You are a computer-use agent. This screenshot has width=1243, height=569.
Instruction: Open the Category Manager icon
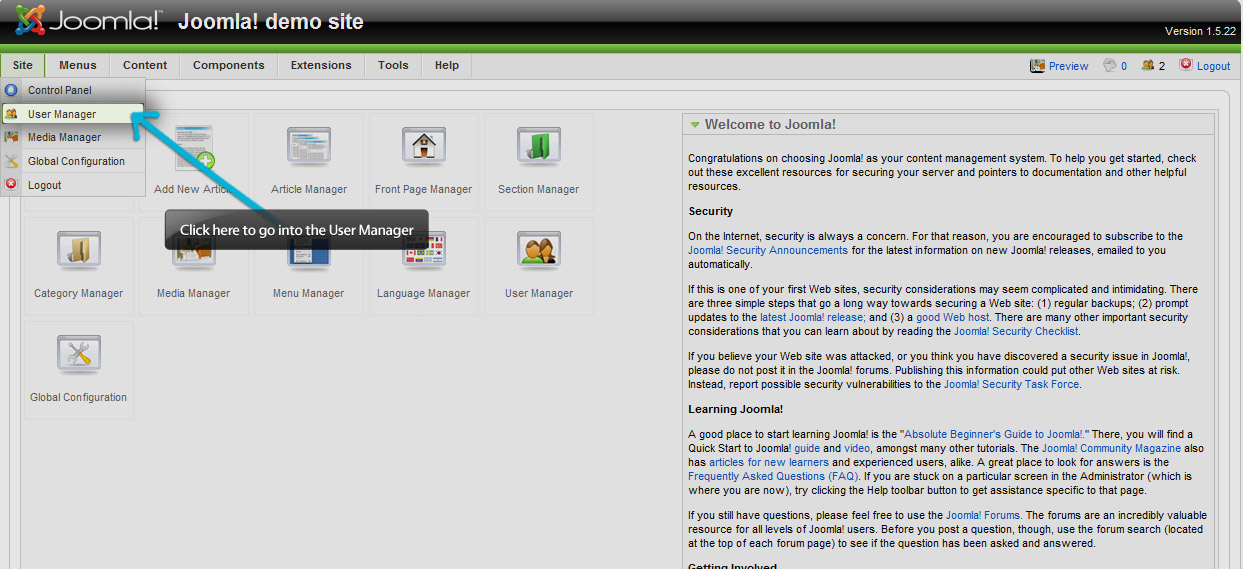click(78, 251)
